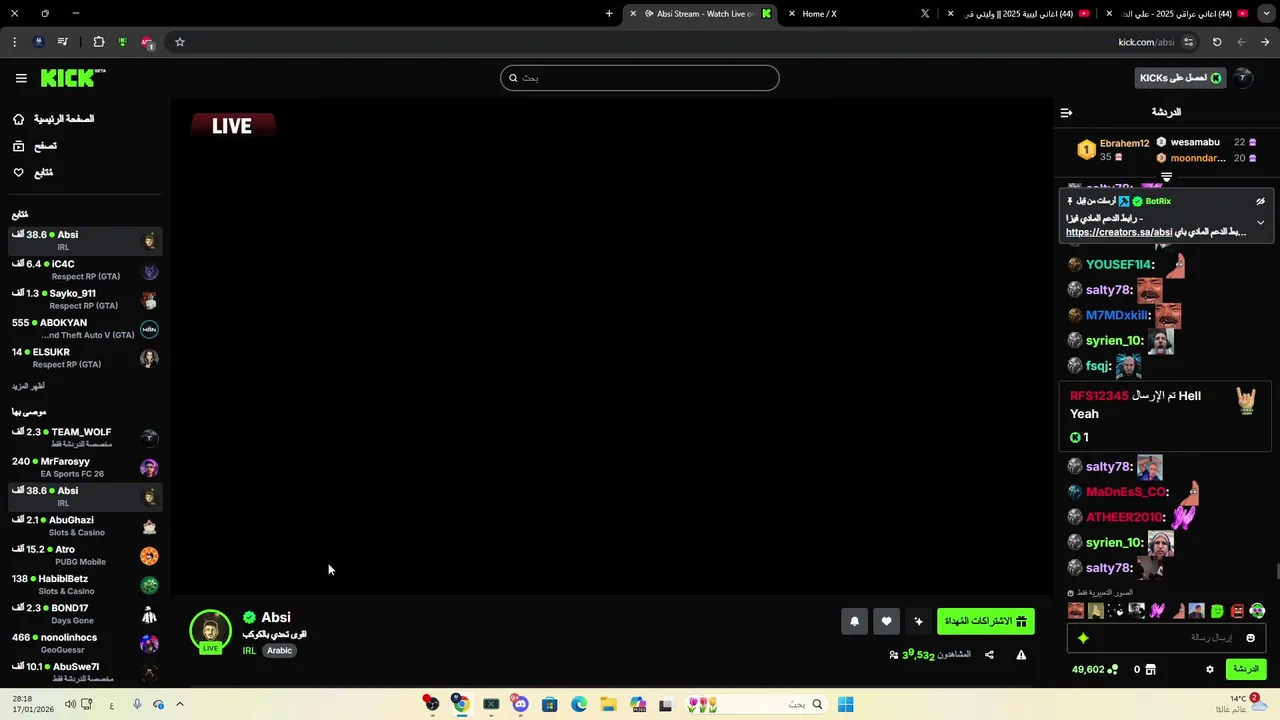The image size is (1280, 720).
Task: Open MrFarosyy recommended channel
Action: 85,467
